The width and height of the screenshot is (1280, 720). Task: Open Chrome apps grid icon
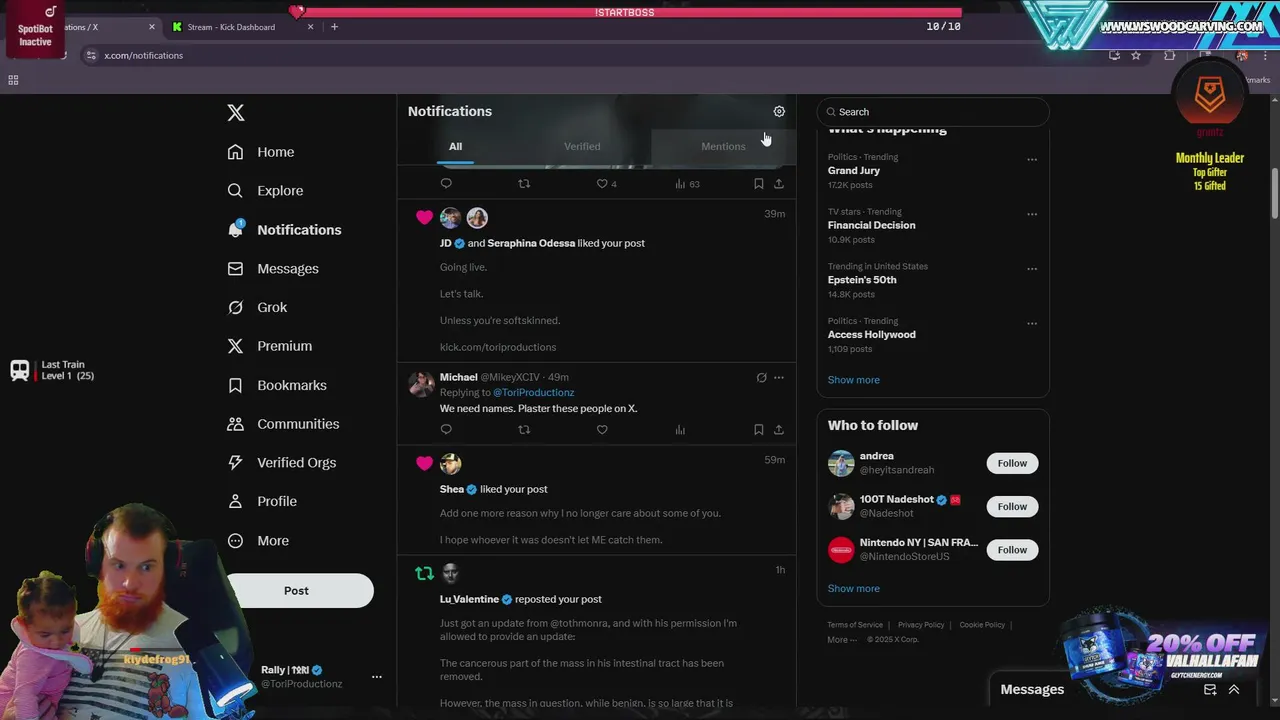13,80
